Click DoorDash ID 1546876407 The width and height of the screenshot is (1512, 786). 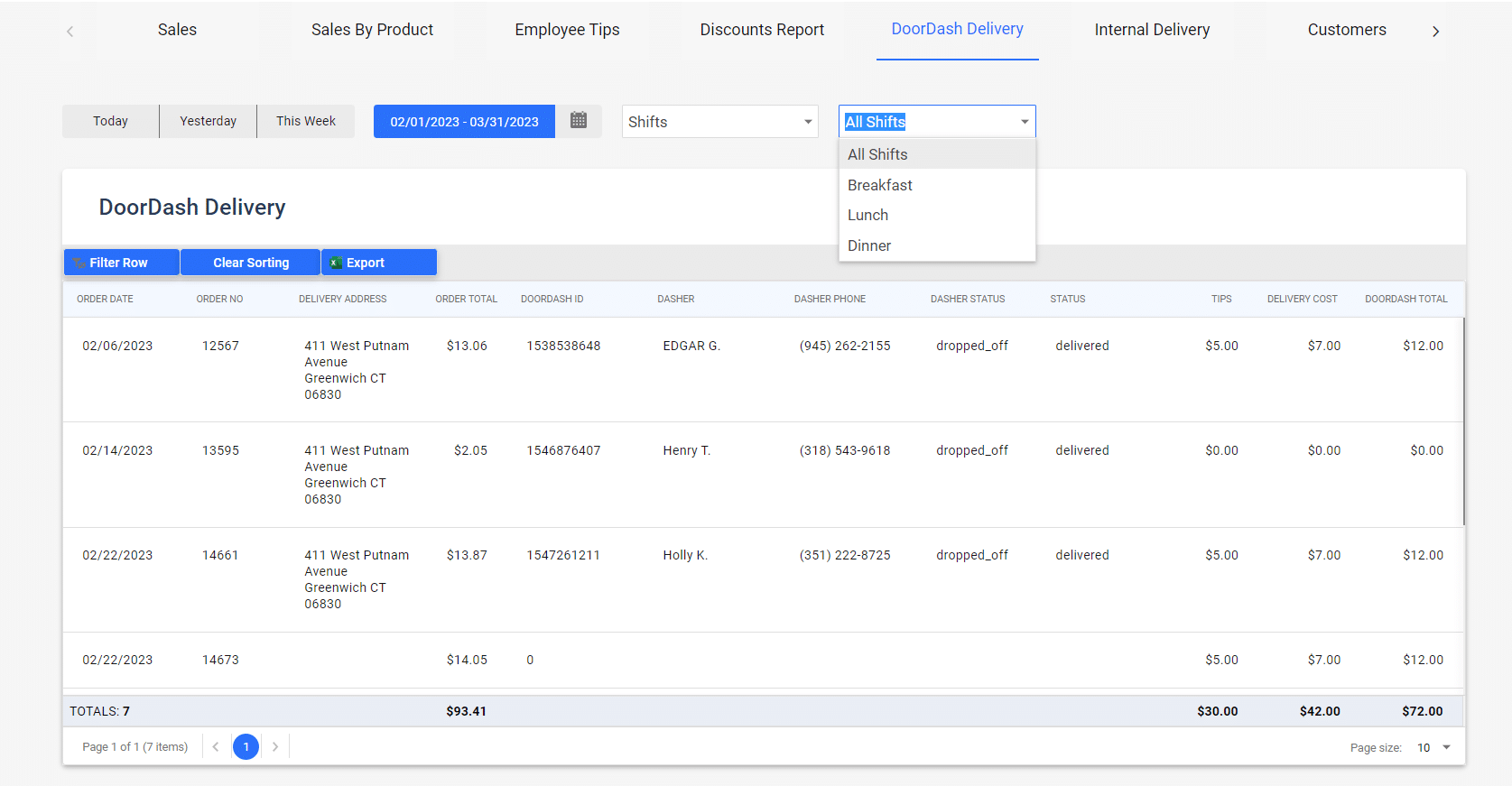coord(563,450)
